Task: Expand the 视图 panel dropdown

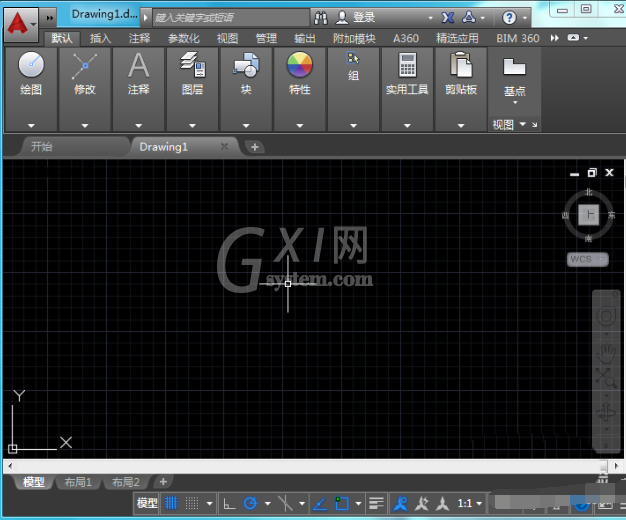Action: [x=523, y=124]
